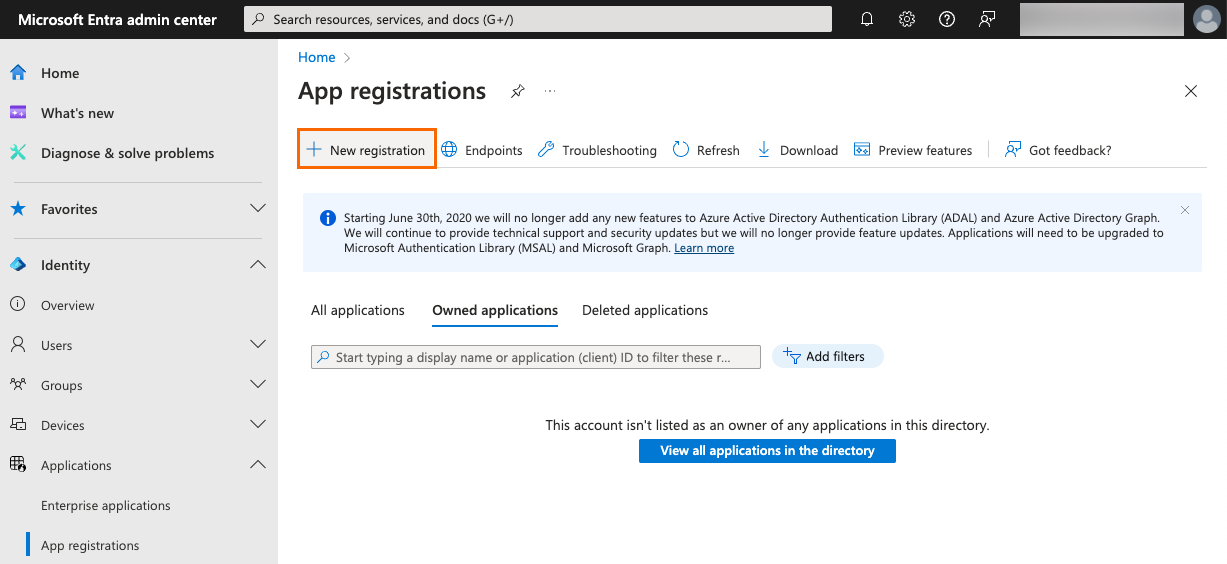Click the What's new icon

pyautogui.click(x=18, y=113)
